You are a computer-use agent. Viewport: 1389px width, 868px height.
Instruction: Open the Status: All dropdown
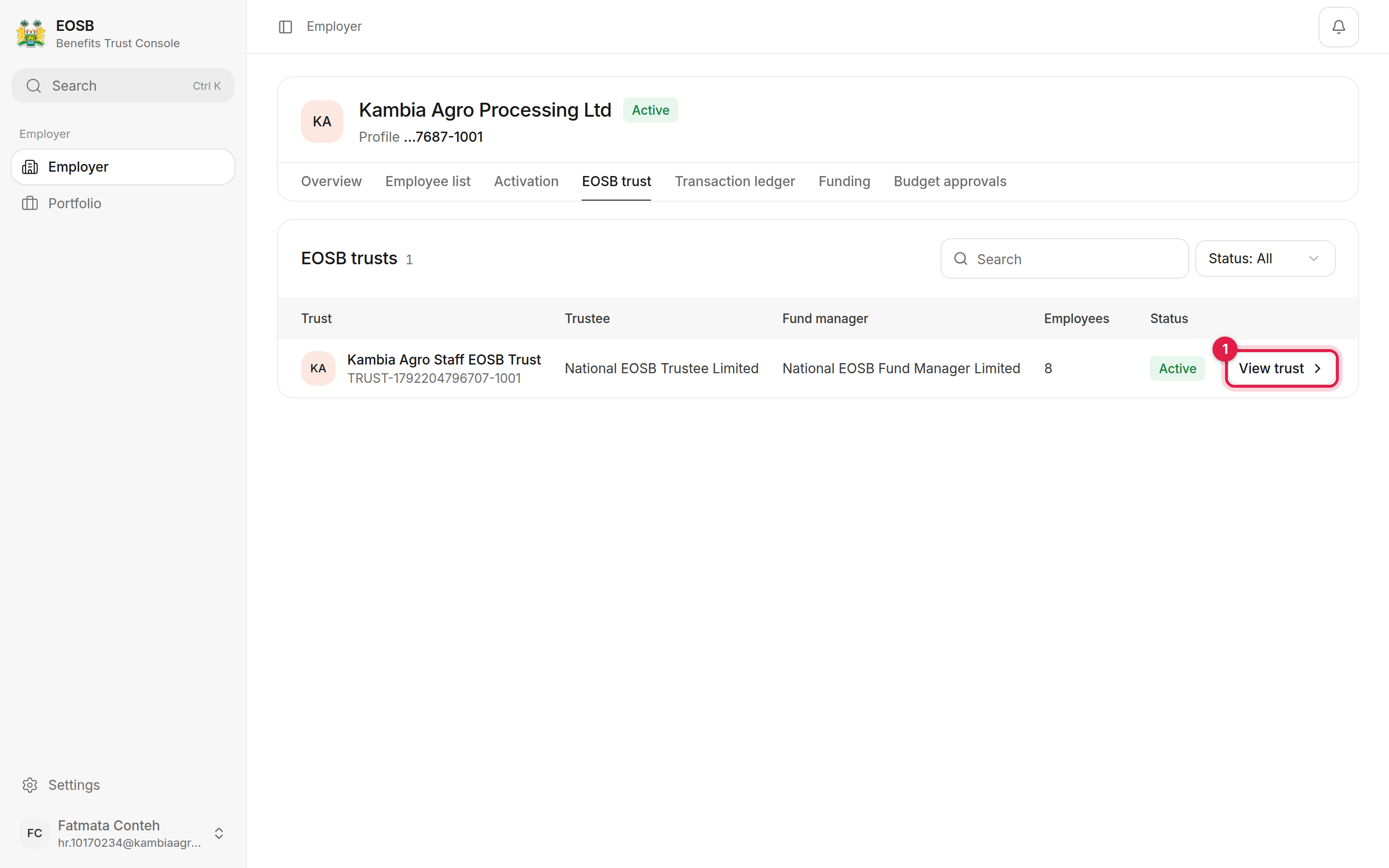pyautogui.click(x=1265, y=259)
